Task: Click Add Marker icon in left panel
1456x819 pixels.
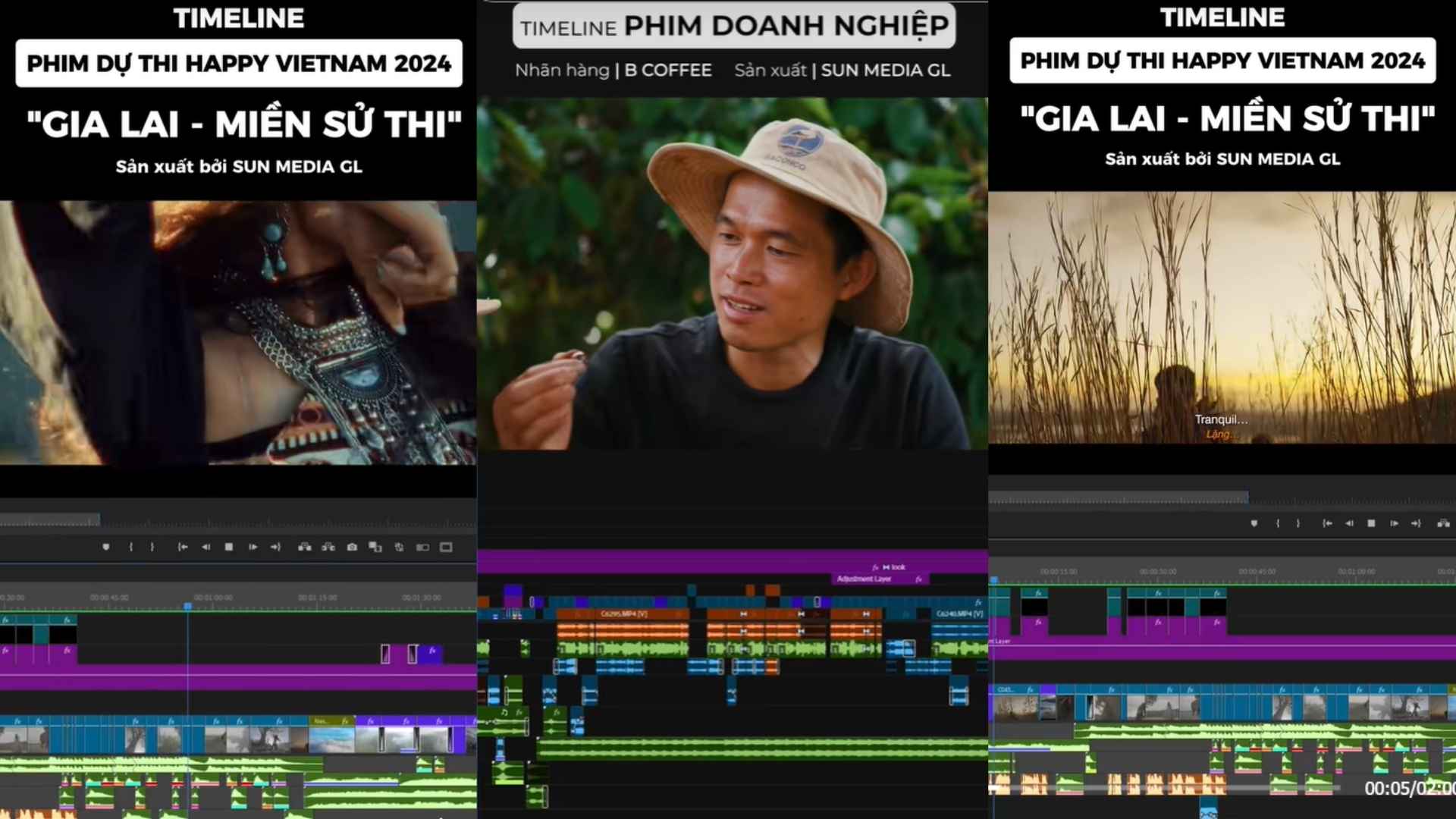Action: 106,547
